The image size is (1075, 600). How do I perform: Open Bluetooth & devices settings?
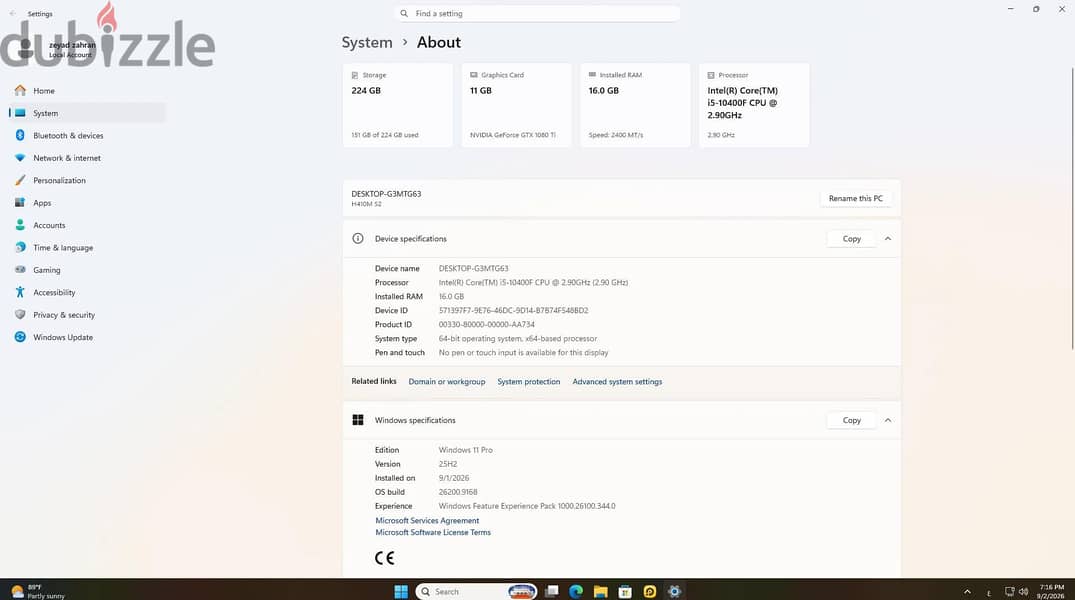pyautogui.click(x=87, y=136)
